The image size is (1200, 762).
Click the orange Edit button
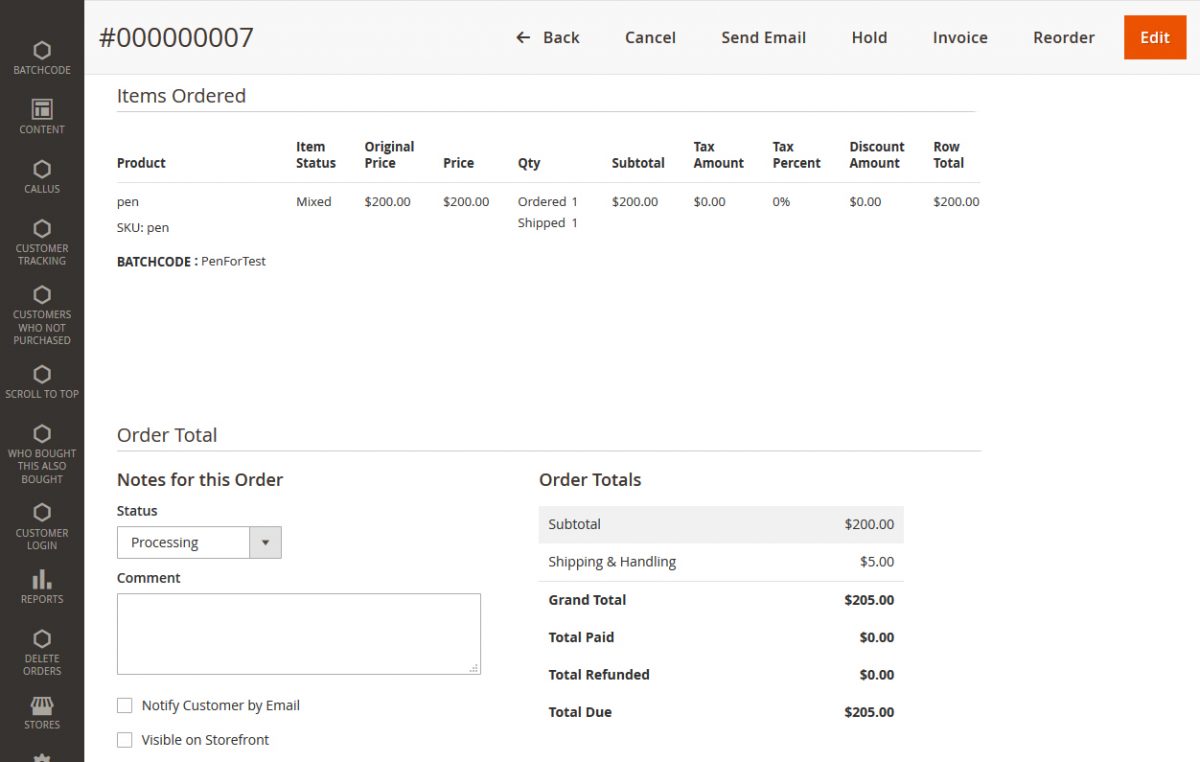click(x=1155, y=37)
